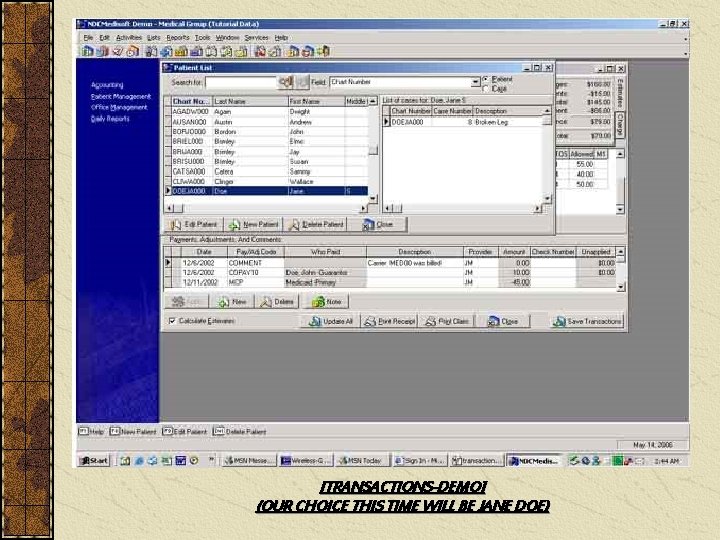Select the Catera Sammy patient row
720x540 pixels.
(x=269, y=172)
